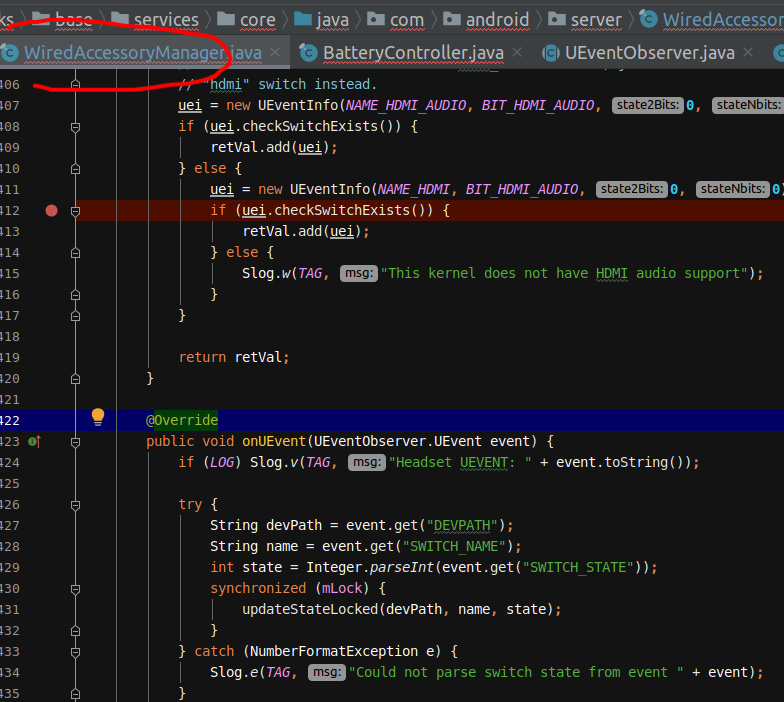Collapse the catch block at line 433
The width and height of the screenshot is (784, 702).
[76, 652]
